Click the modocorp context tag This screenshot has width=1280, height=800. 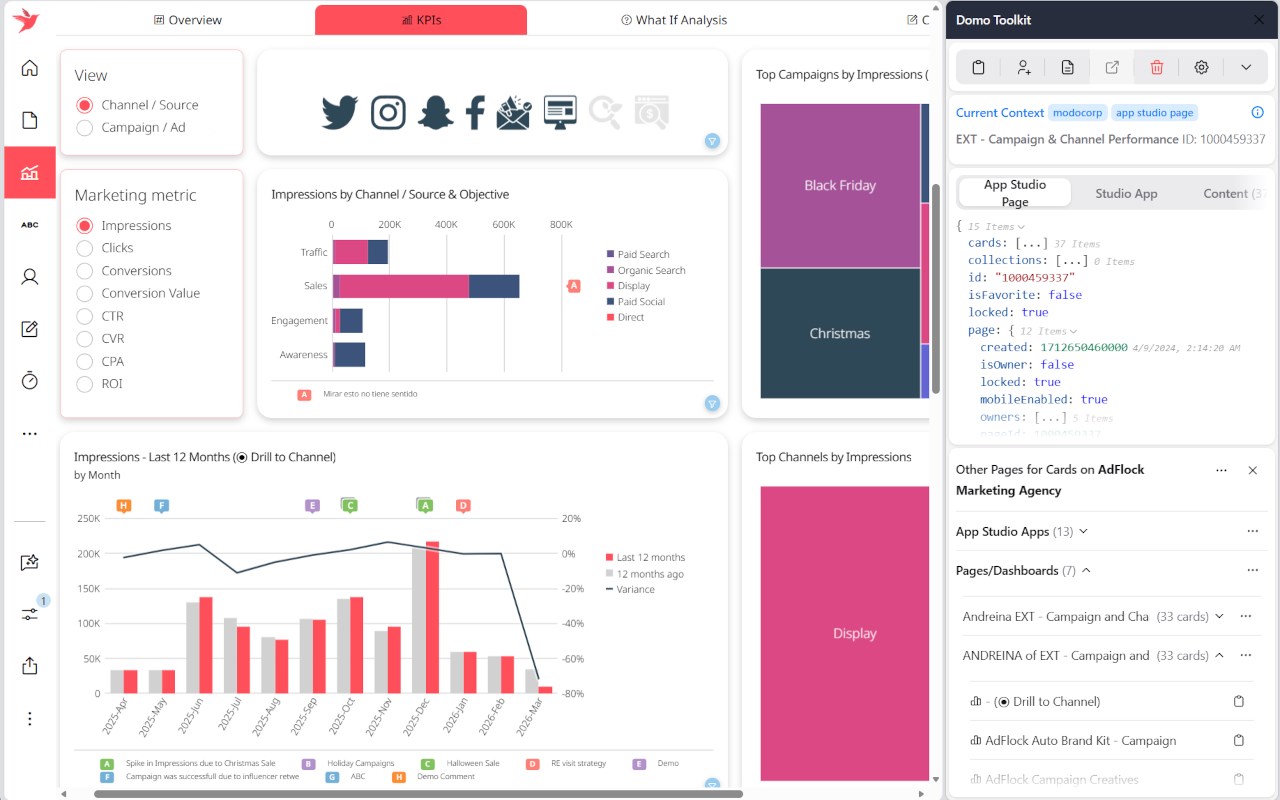point(1079,113)
